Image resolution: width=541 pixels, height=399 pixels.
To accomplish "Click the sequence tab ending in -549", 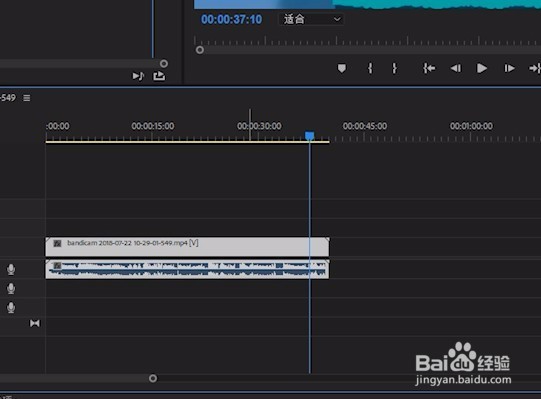I will pyautogui.click(x=8, y=98).
